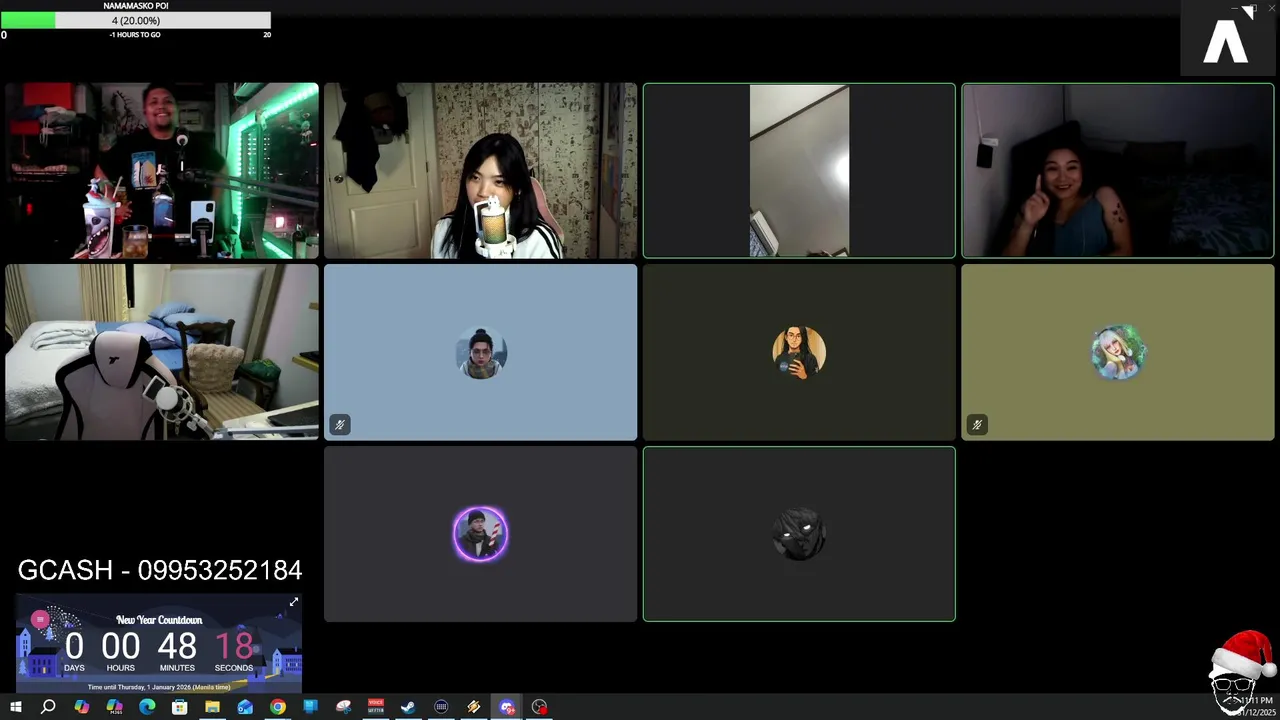This screenshot has height=720, width=1280.
Task: Open Outlook mail taskbar icon
Action: pos(245,707)
